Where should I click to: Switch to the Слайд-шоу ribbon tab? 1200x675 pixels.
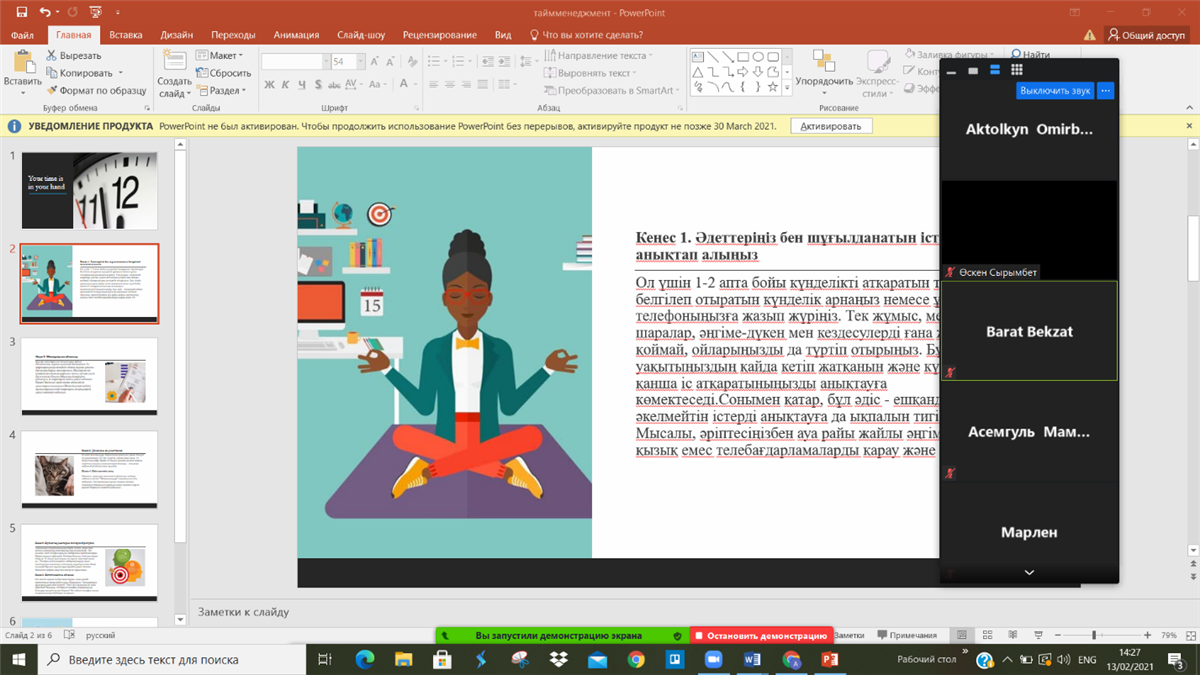363,35
